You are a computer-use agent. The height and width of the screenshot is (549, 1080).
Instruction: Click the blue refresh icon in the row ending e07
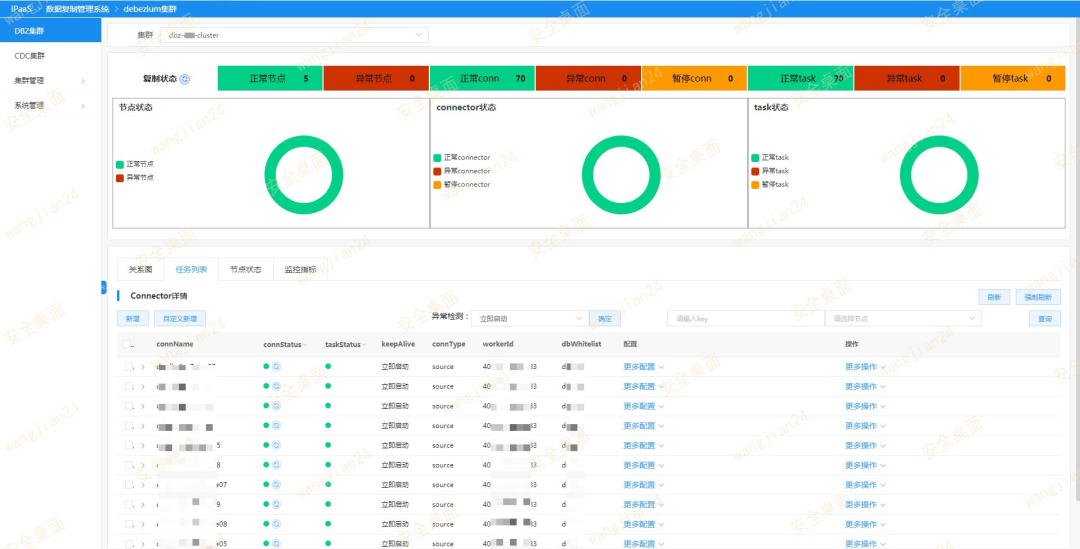pyautogui.click(x=276, y=485)
